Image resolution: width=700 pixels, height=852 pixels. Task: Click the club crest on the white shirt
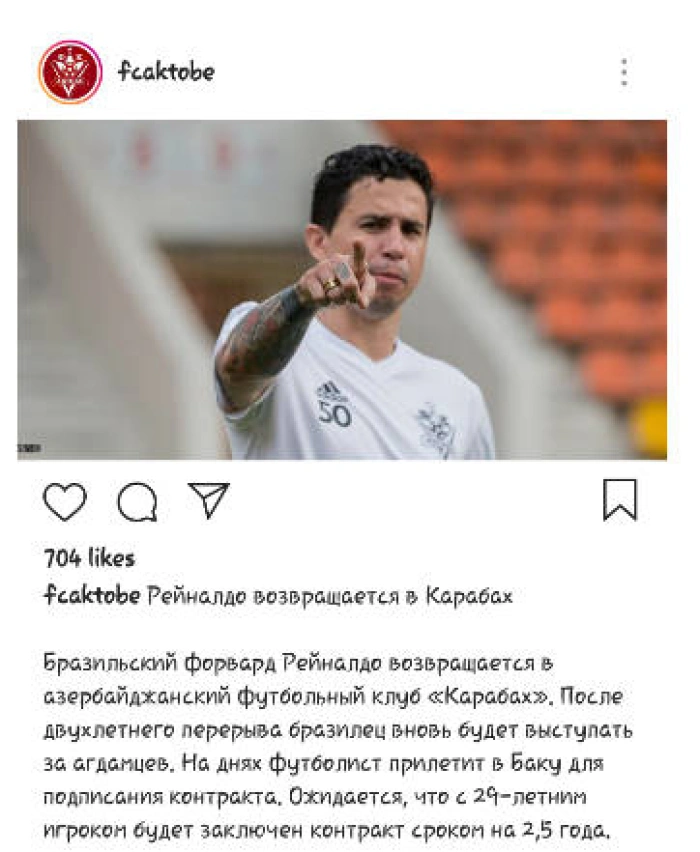434,429
